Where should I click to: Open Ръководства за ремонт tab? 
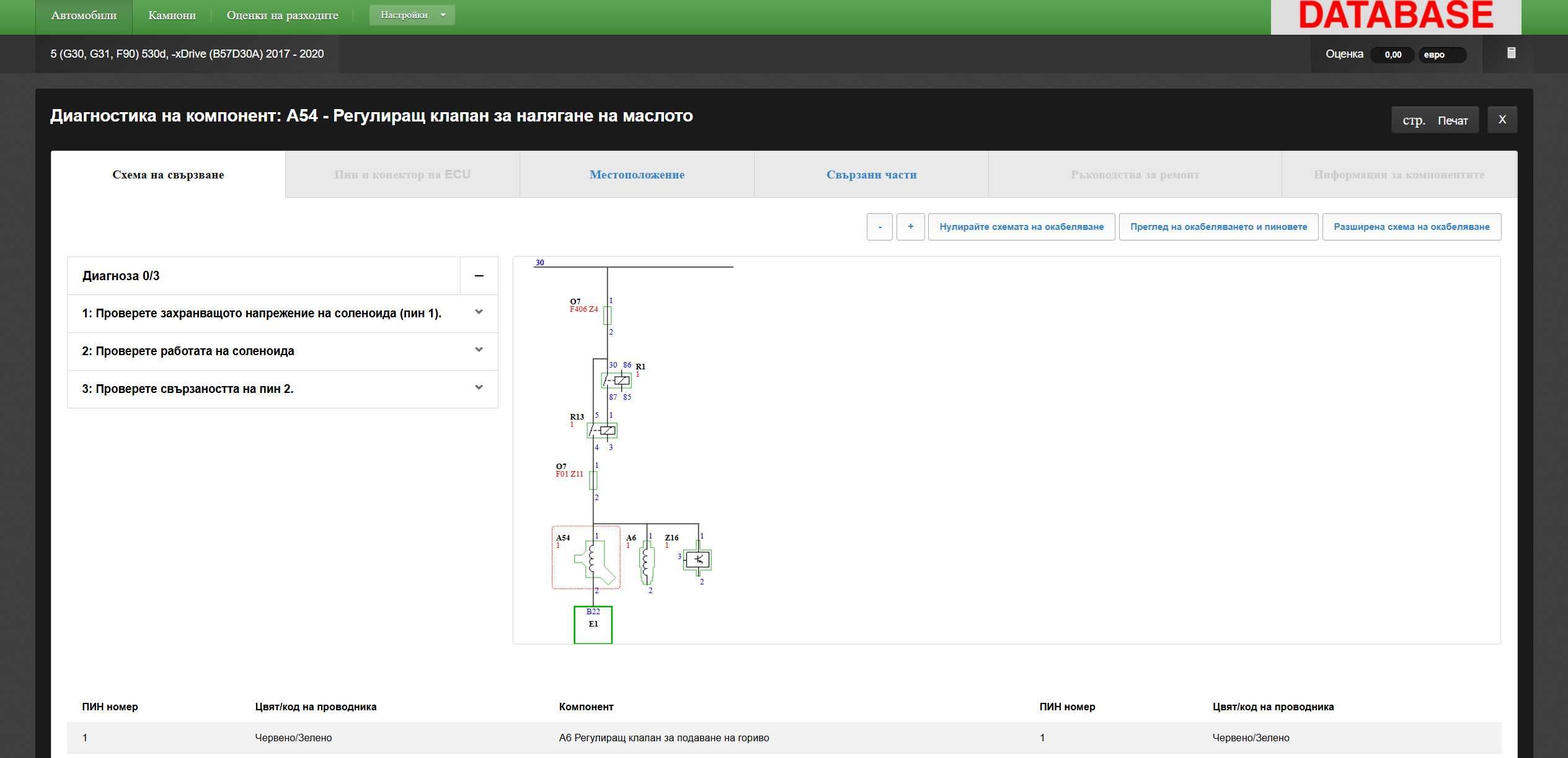pyautogui.click(x=1135, y=175)
